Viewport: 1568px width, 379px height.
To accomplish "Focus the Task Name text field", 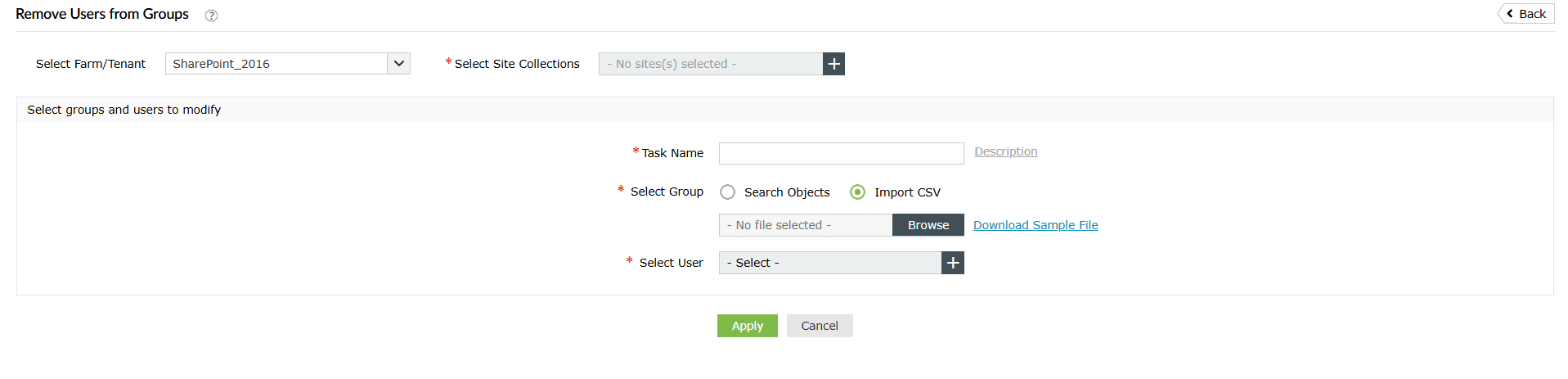I will coord(841,153).
